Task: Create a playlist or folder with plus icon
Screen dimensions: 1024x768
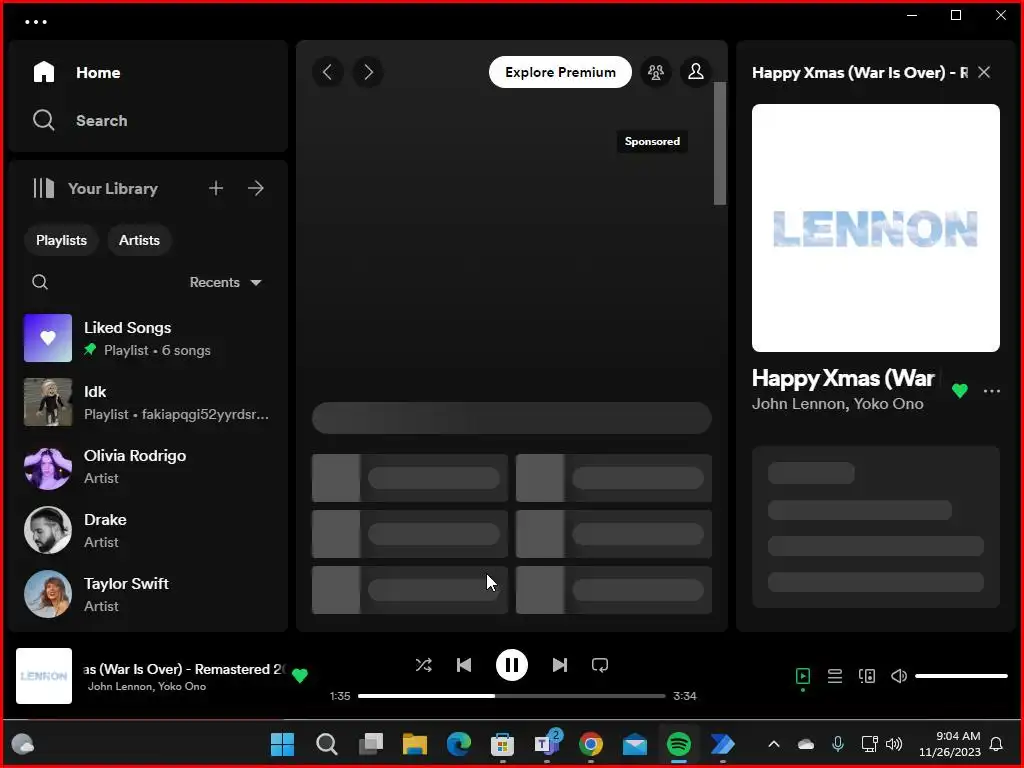Action: click(x=216, y=189)
